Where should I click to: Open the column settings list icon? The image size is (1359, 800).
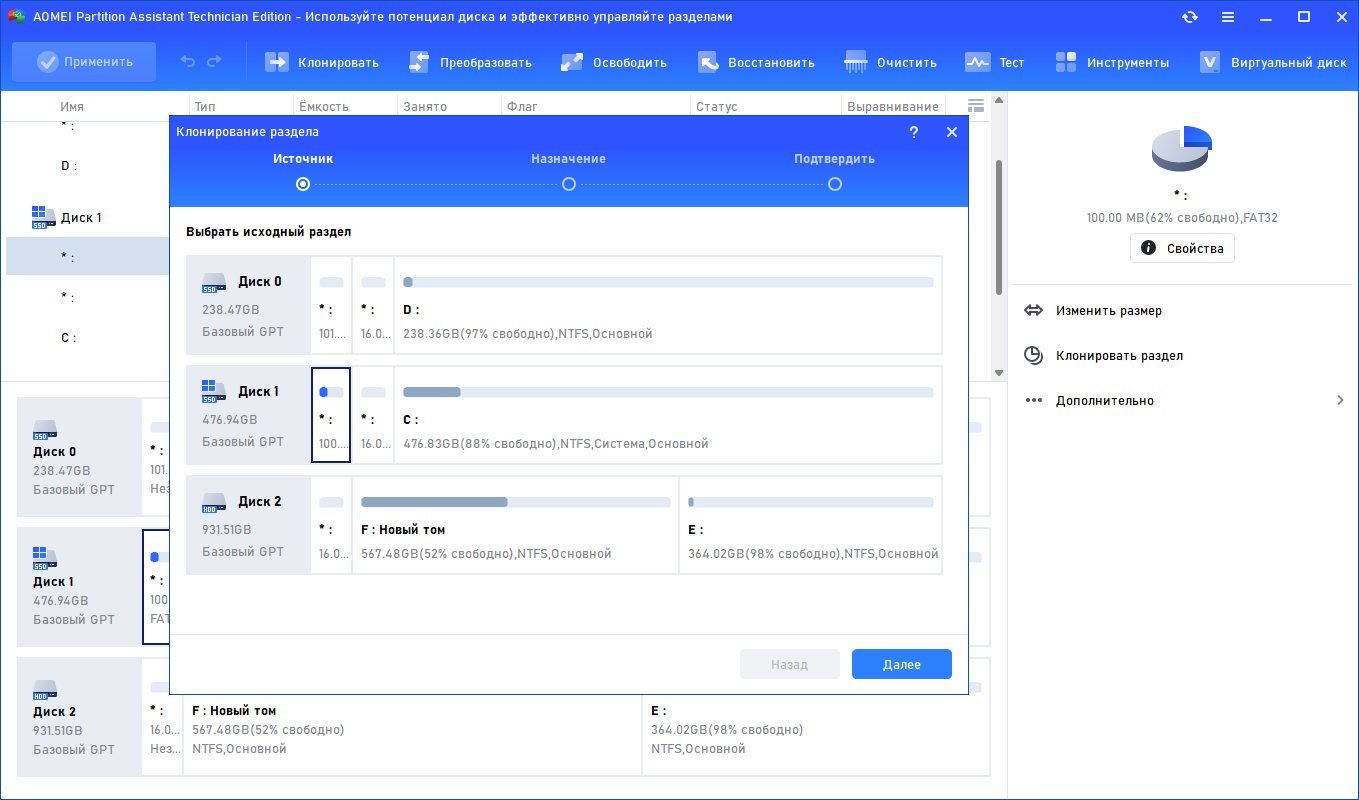(x=976, y=106)
